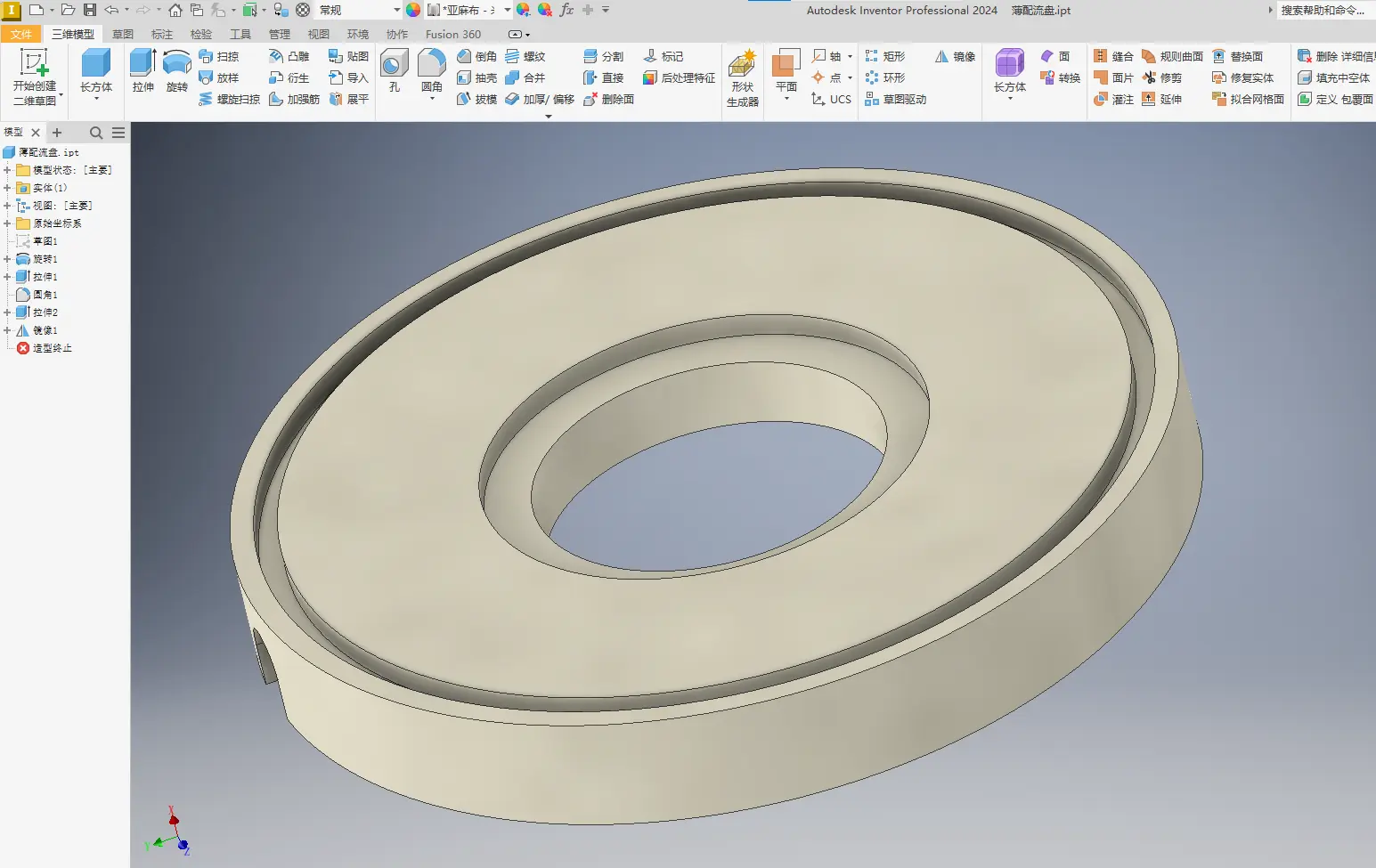
Task: Expand the 旋转1 feature node
Action: (x=7, y=259)
